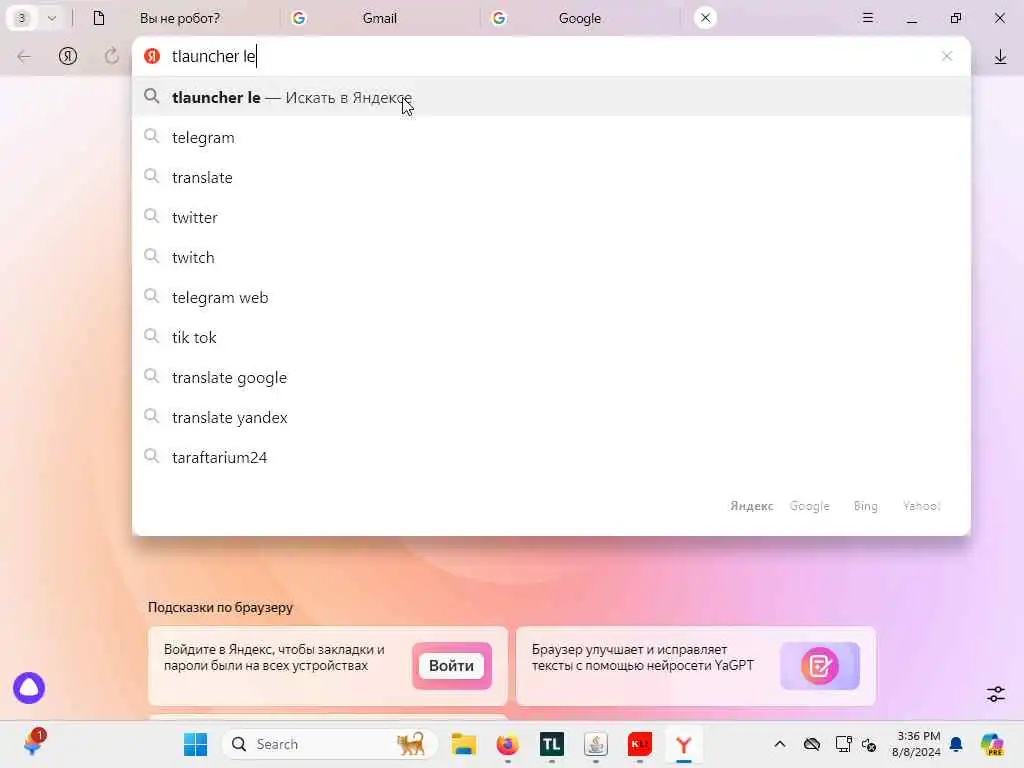Open the red KL app on taskbar
Viewport: 1024px width, 768px height.
[x=639, y=744]
